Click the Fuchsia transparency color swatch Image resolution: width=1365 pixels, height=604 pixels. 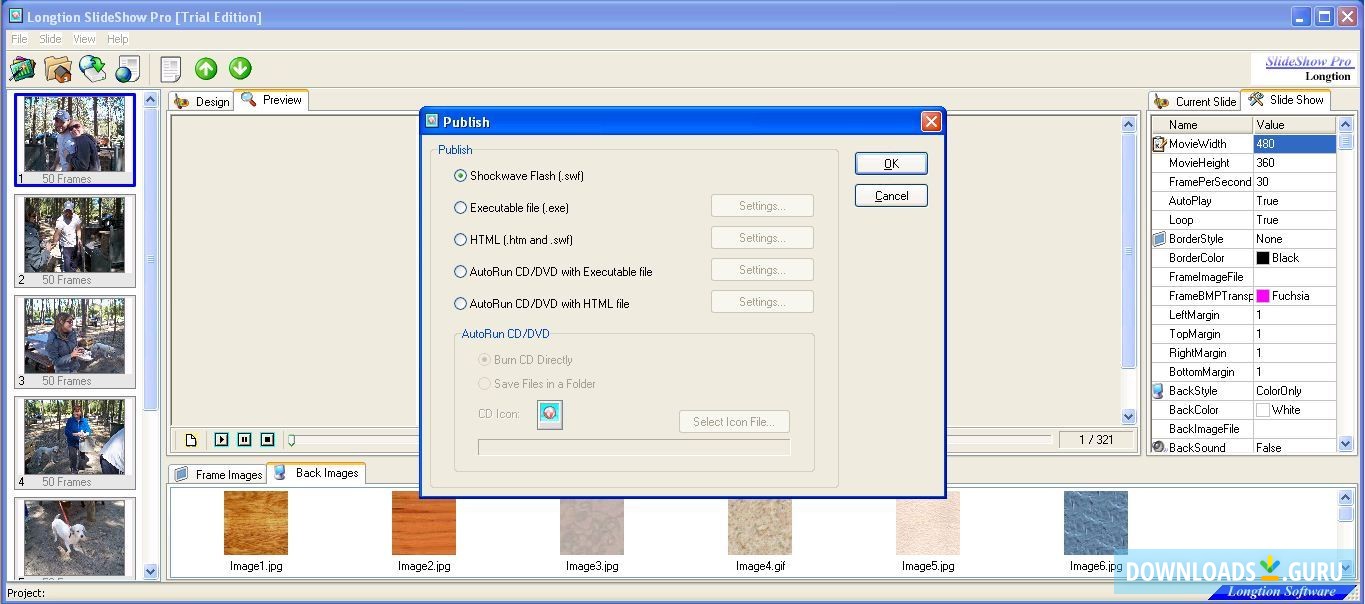[1263, 296]
